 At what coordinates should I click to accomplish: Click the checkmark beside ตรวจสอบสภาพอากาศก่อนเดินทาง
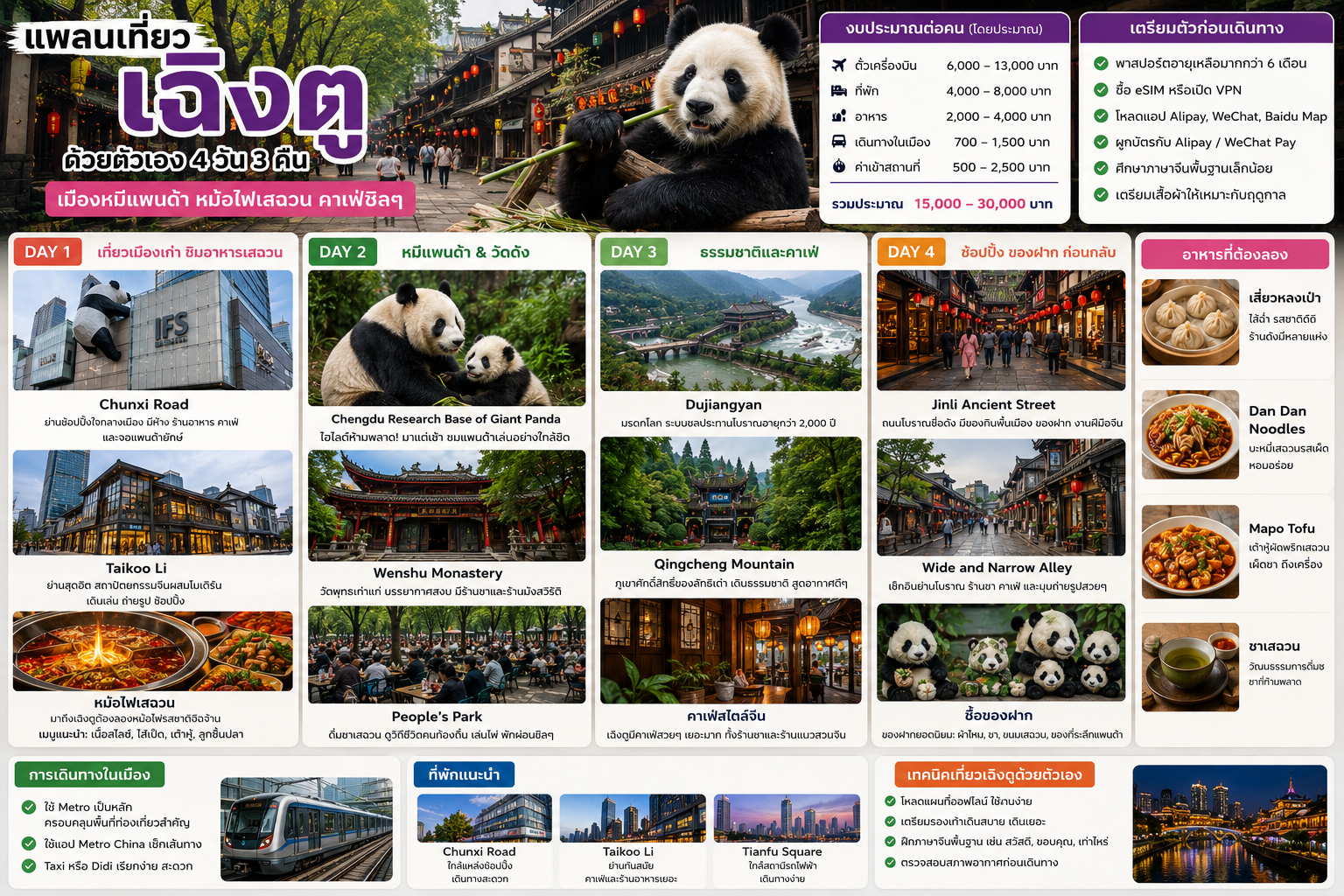coord(891,862)
